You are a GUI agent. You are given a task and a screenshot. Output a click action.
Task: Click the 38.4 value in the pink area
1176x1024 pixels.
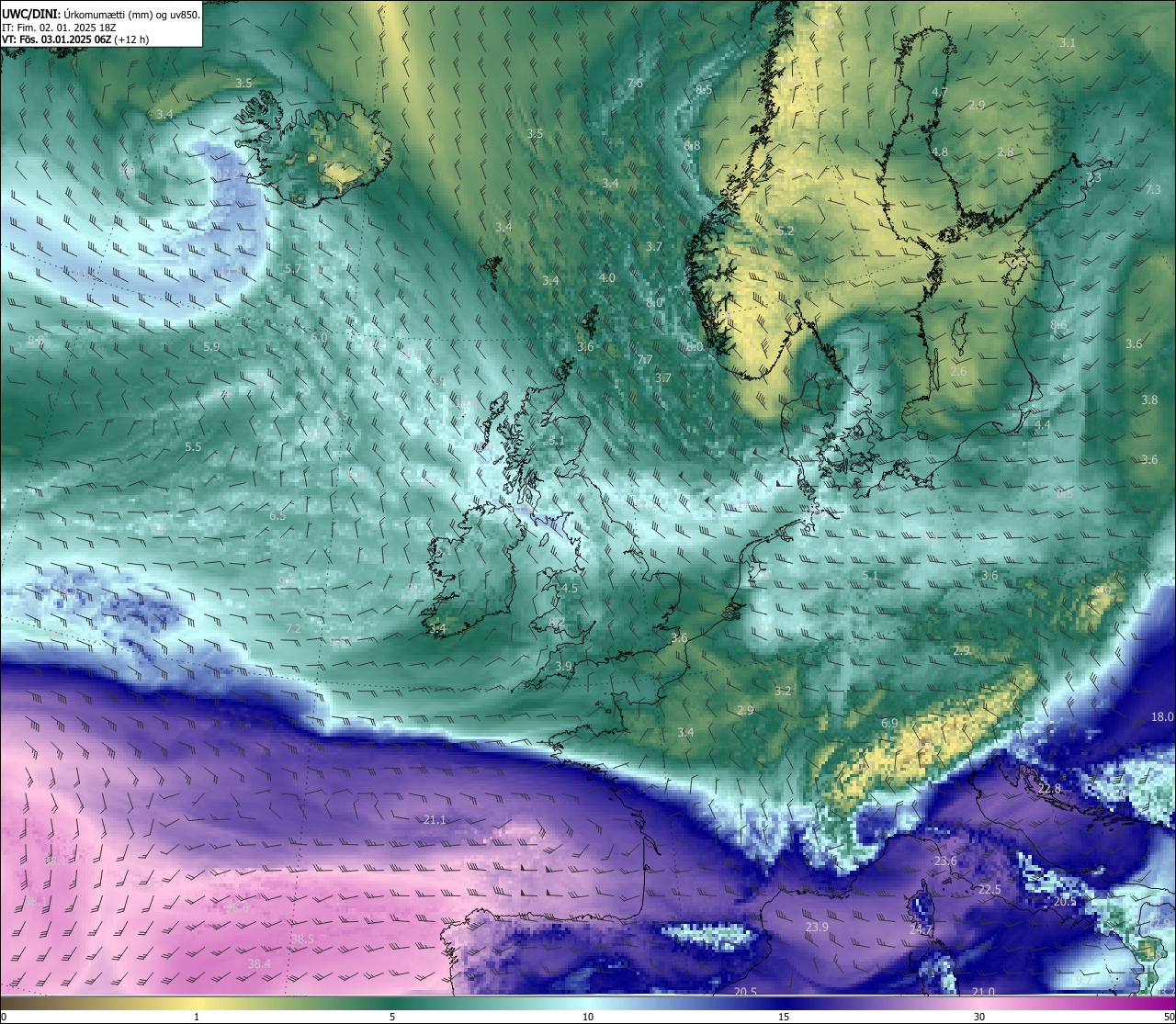[260, 963]
